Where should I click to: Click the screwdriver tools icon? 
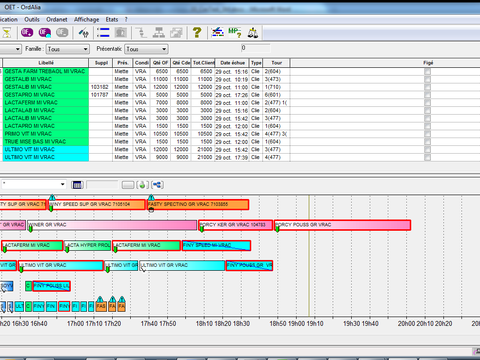tap(83, 33)
